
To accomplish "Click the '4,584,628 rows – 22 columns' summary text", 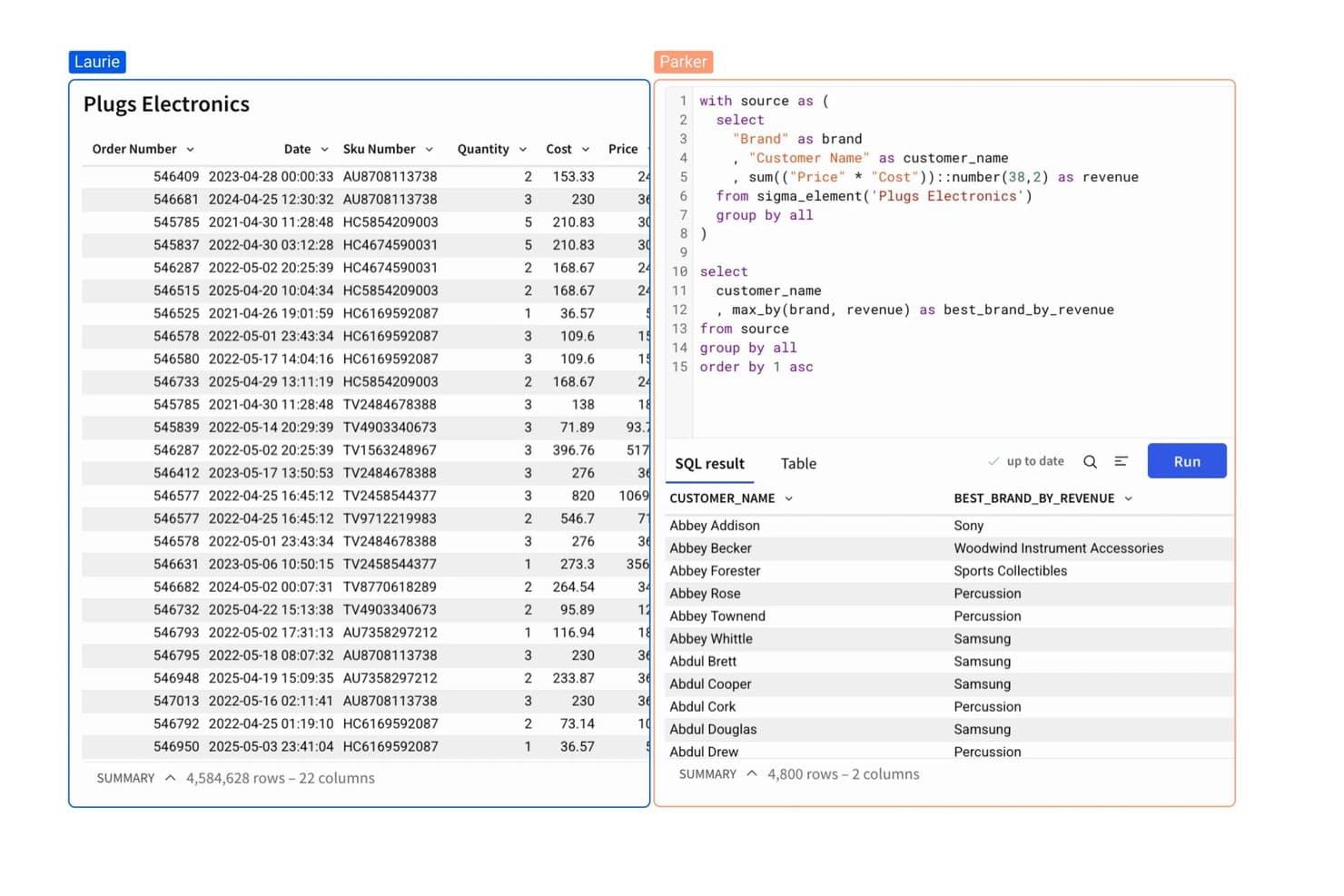I will click(x=281, y=778).
